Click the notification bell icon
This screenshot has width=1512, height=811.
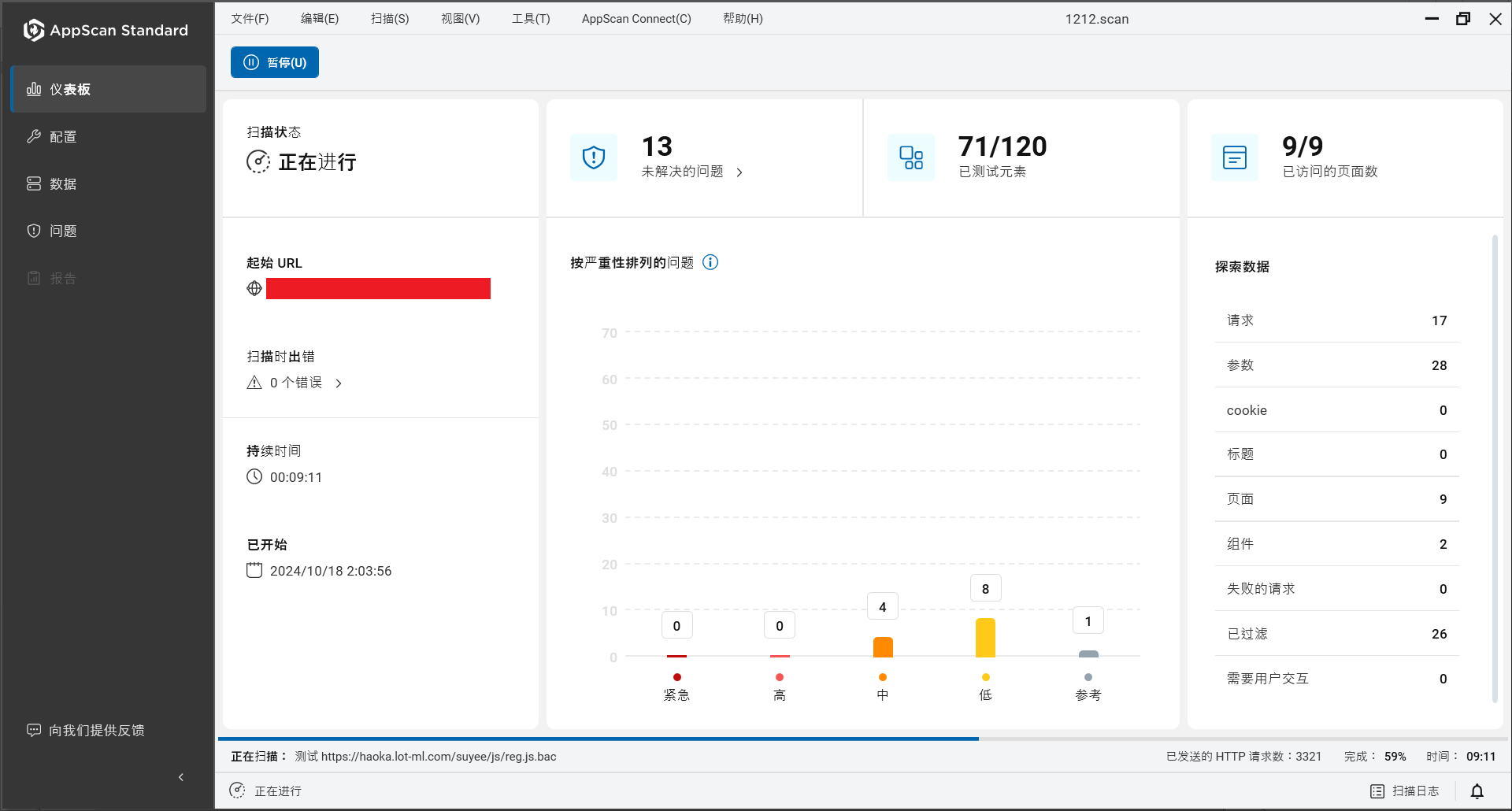[1477, 791]
